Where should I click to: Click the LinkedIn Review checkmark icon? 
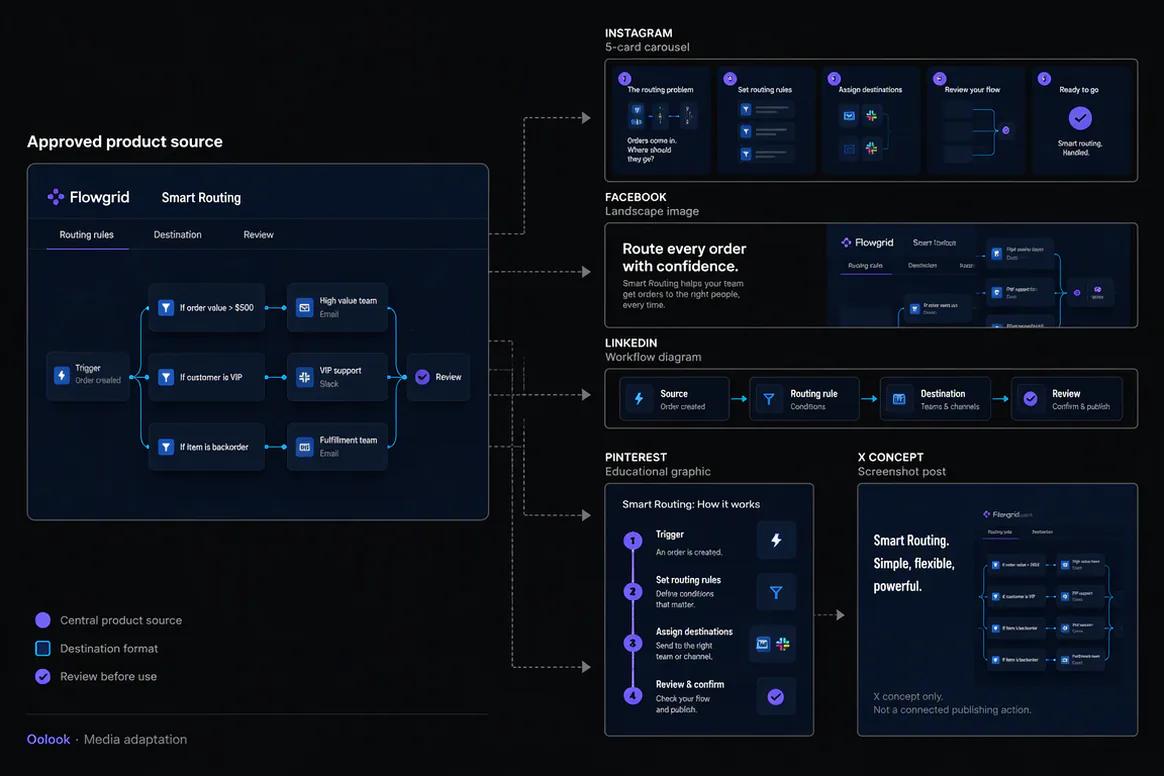tap(1030, 399)
